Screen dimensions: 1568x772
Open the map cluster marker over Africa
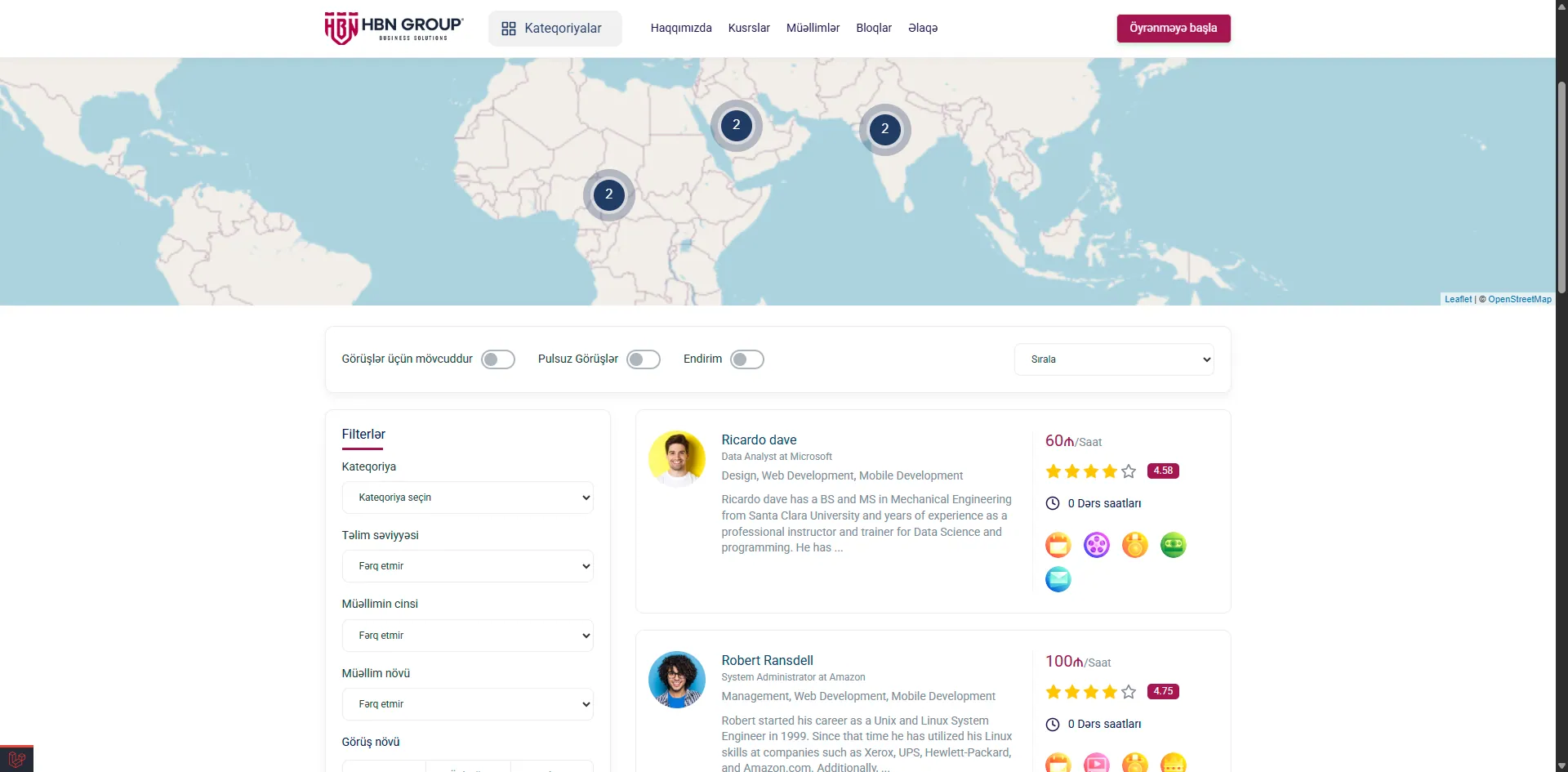point(608,194)
